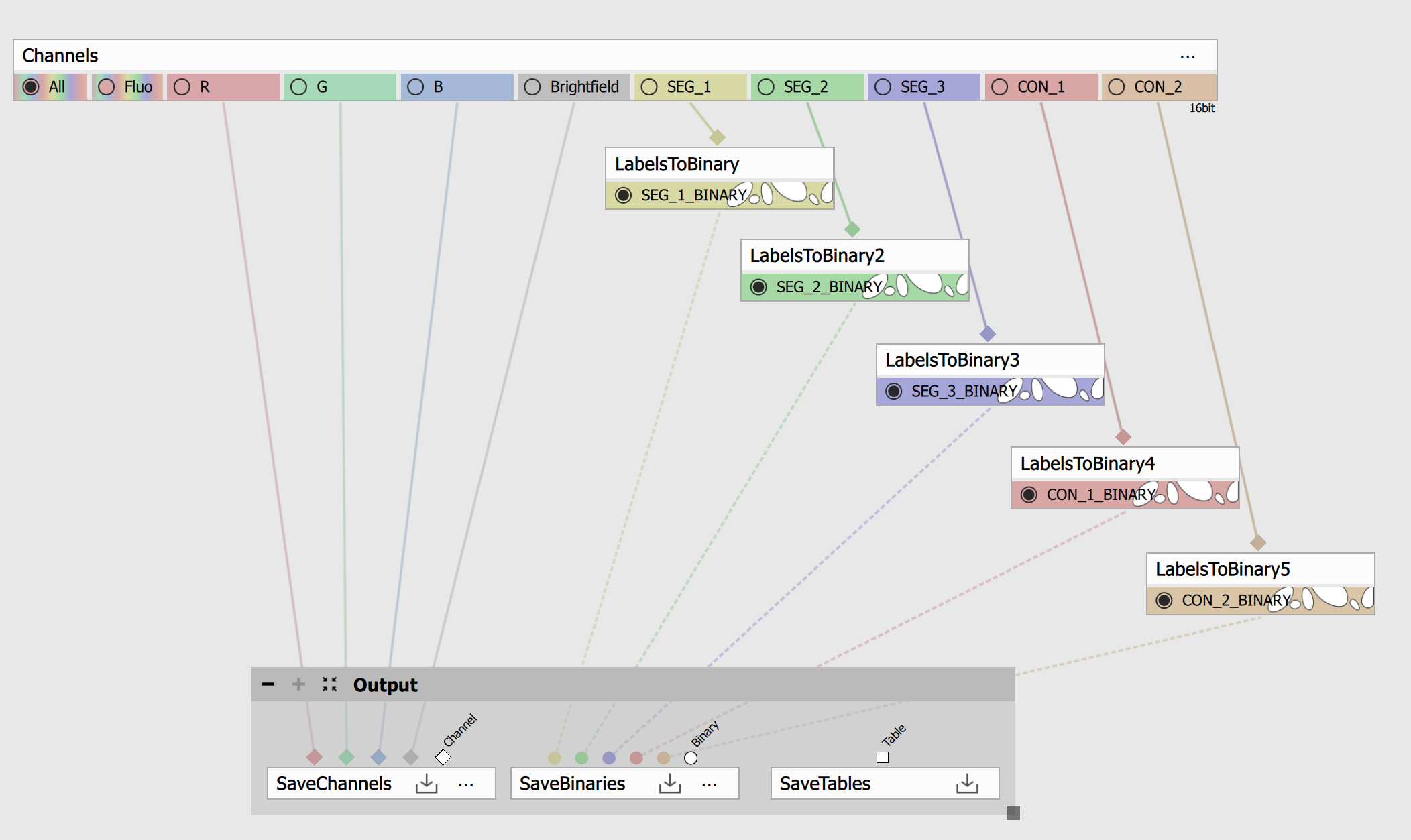1411x840 pixels.
Task: Select the SEG_1_BINARY output in LabelsToBinary
Action: tap(625, 195)
